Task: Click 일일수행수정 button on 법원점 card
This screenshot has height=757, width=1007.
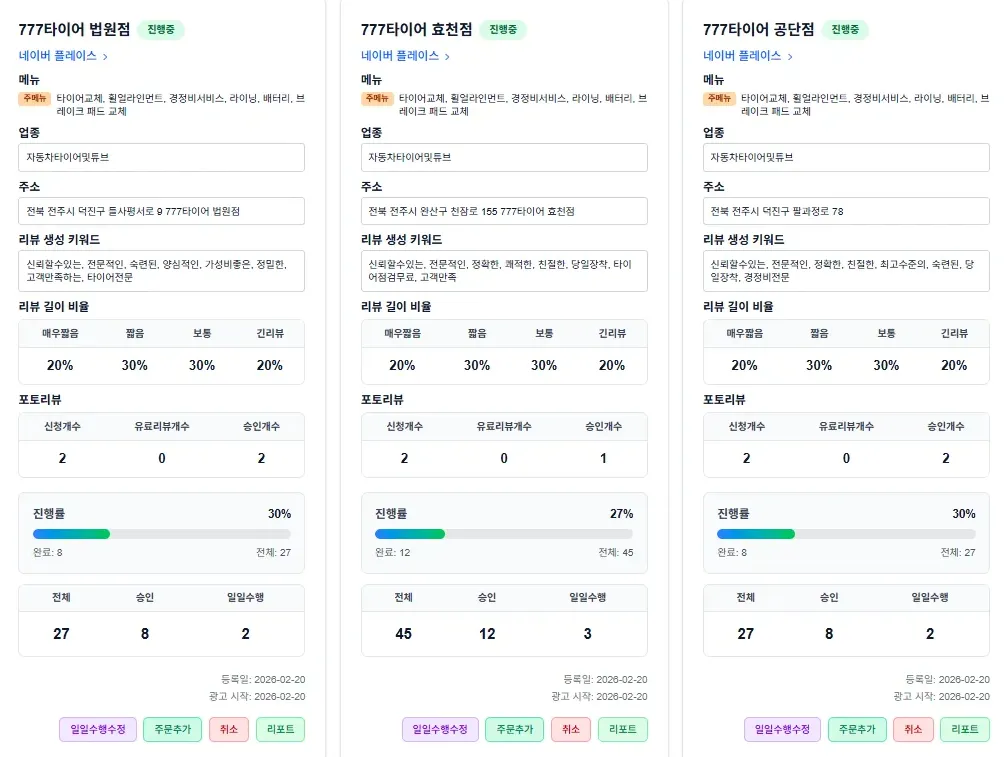Action: click(97, 730)
